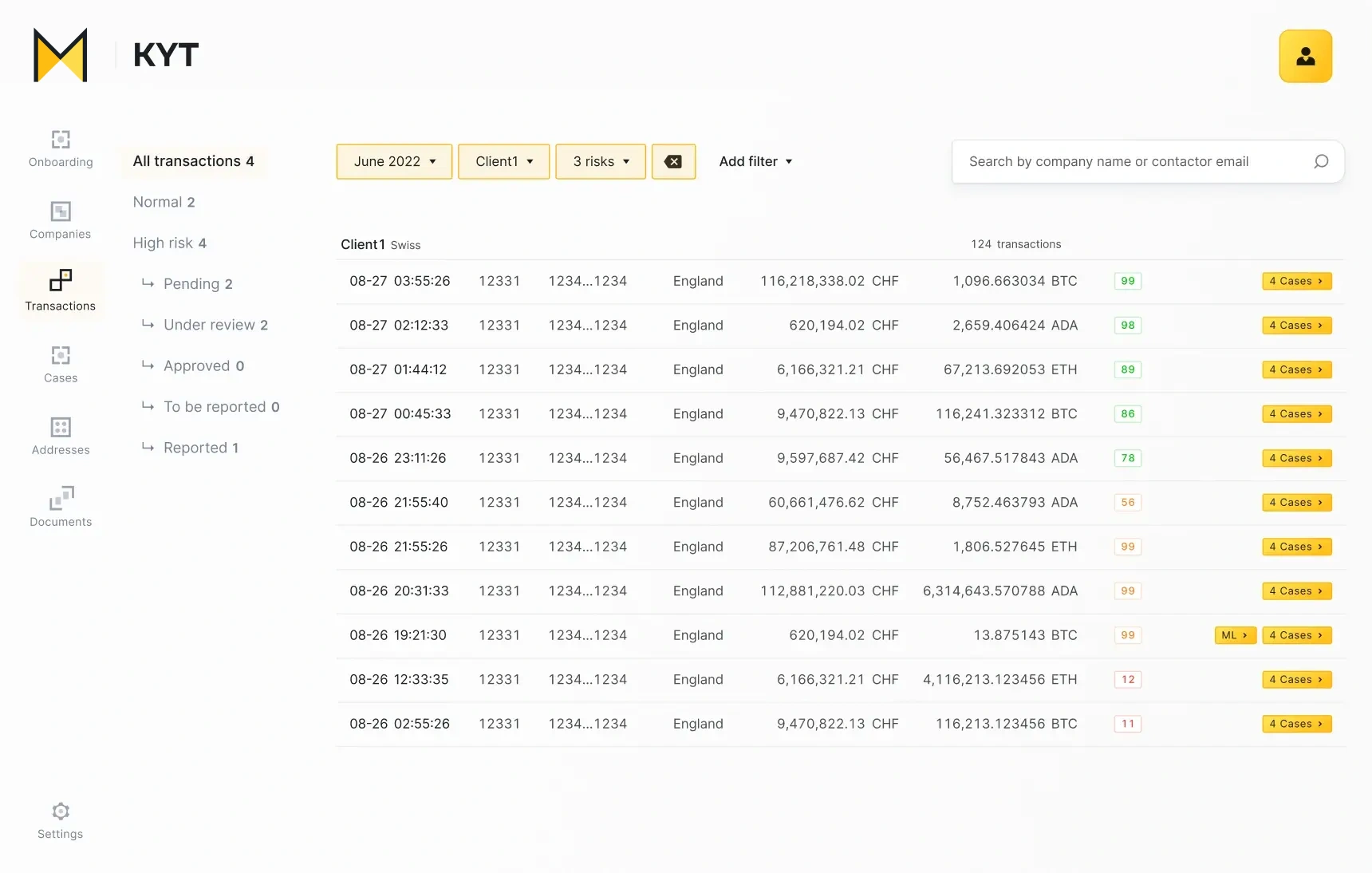The width and height of the screenshot is (1372, 873).
Task: Click the ML tag button
Action: pos(1234,635)
